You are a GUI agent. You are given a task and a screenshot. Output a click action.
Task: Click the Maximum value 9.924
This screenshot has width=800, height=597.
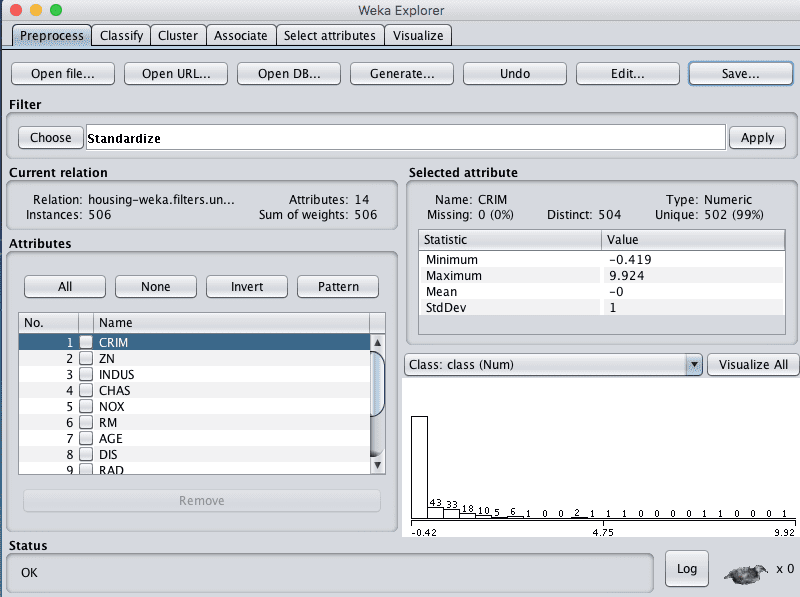click(627, 276)
